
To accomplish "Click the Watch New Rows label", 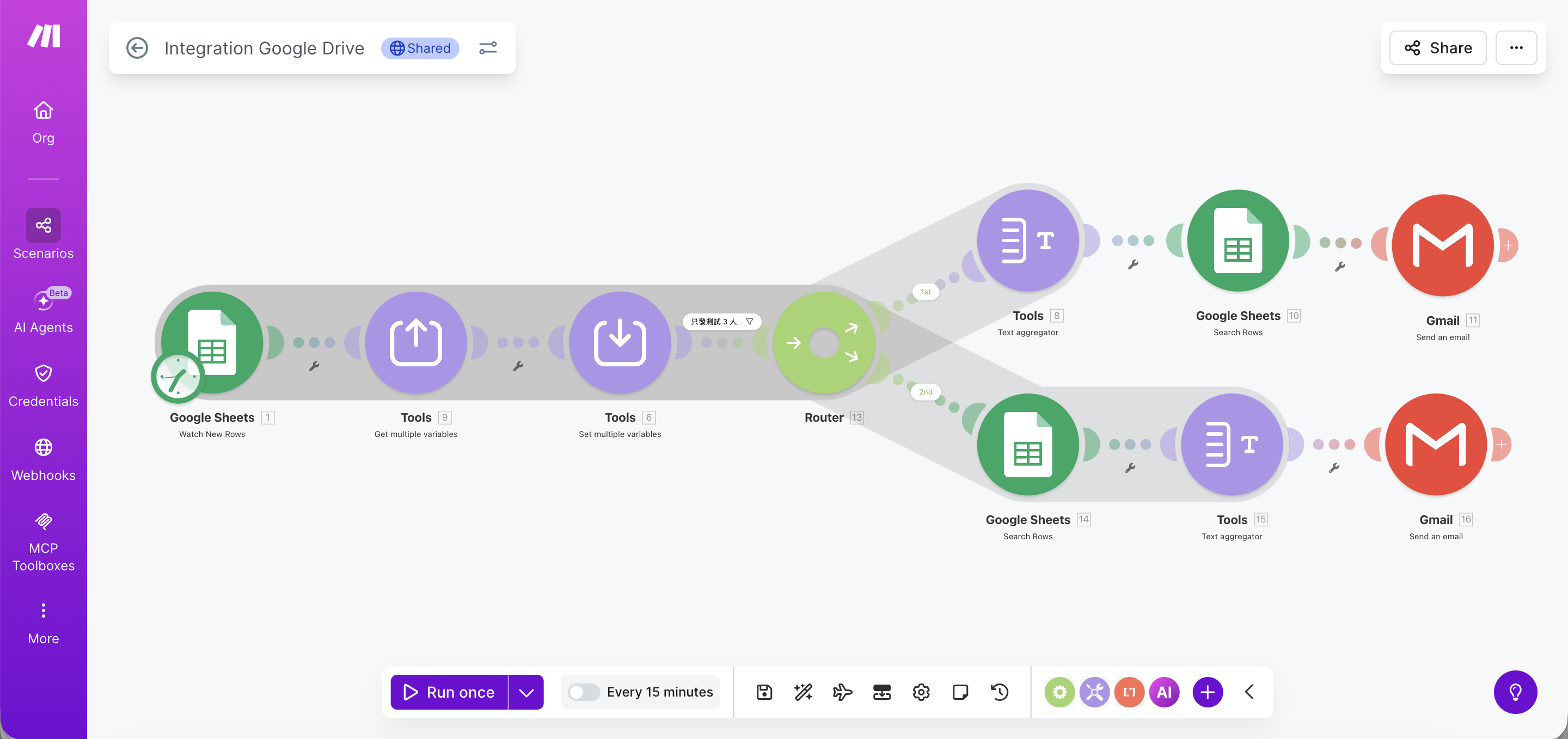I will [212, 434].
